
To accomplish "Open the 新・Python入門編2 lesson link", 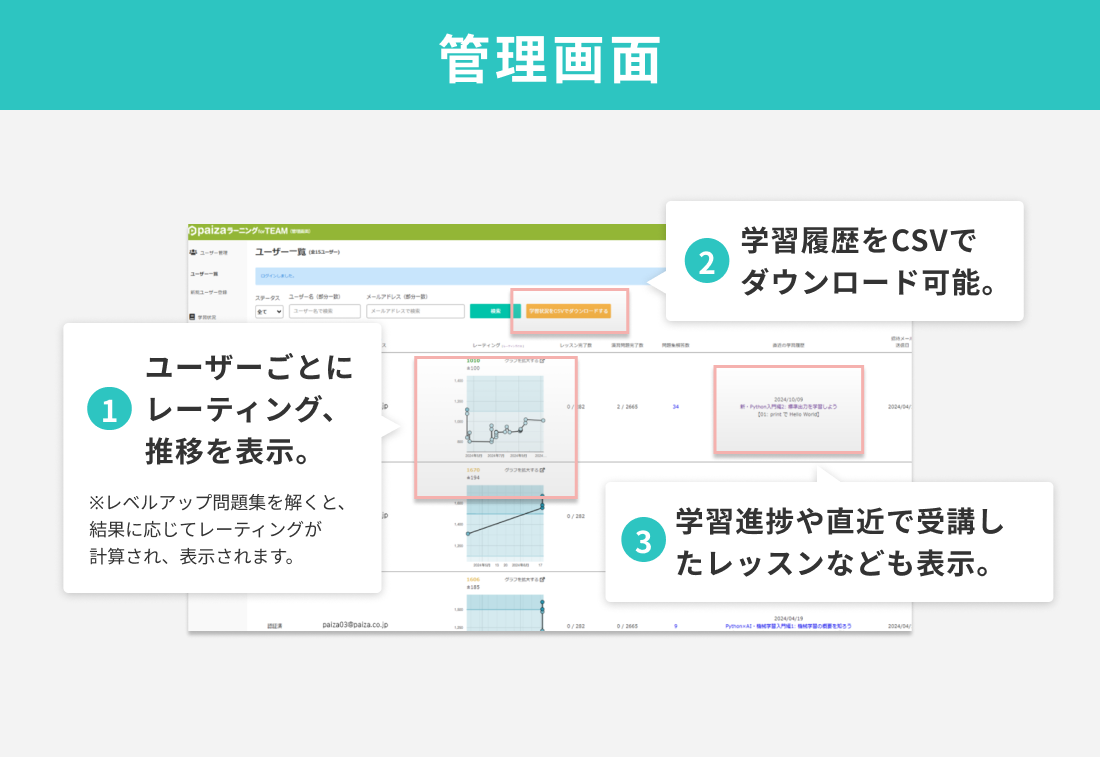I will pyautogui.click(x=788, y=407).
